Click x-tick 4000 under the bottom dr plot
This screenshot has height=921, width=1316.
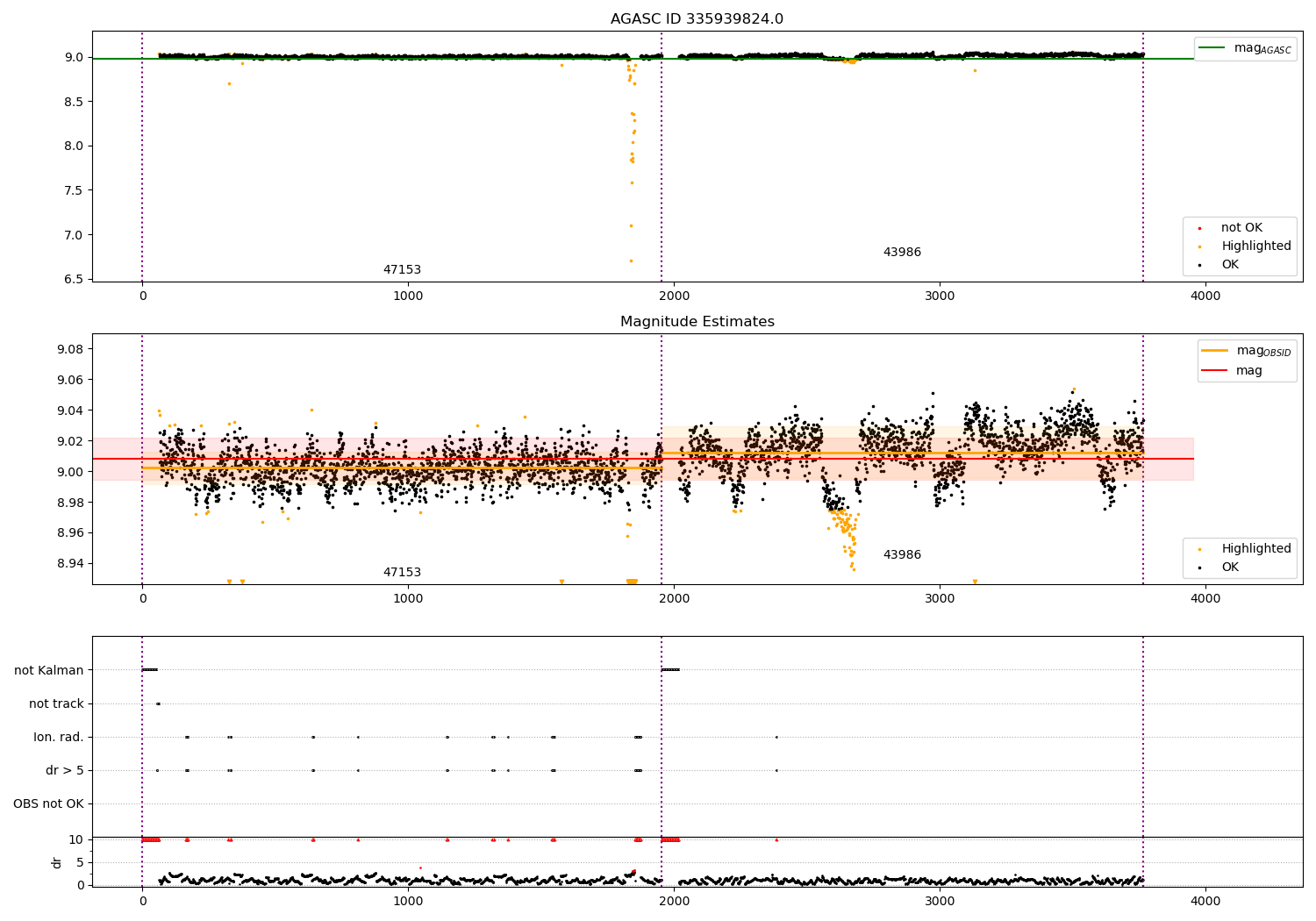click(x=1205, y=902)
